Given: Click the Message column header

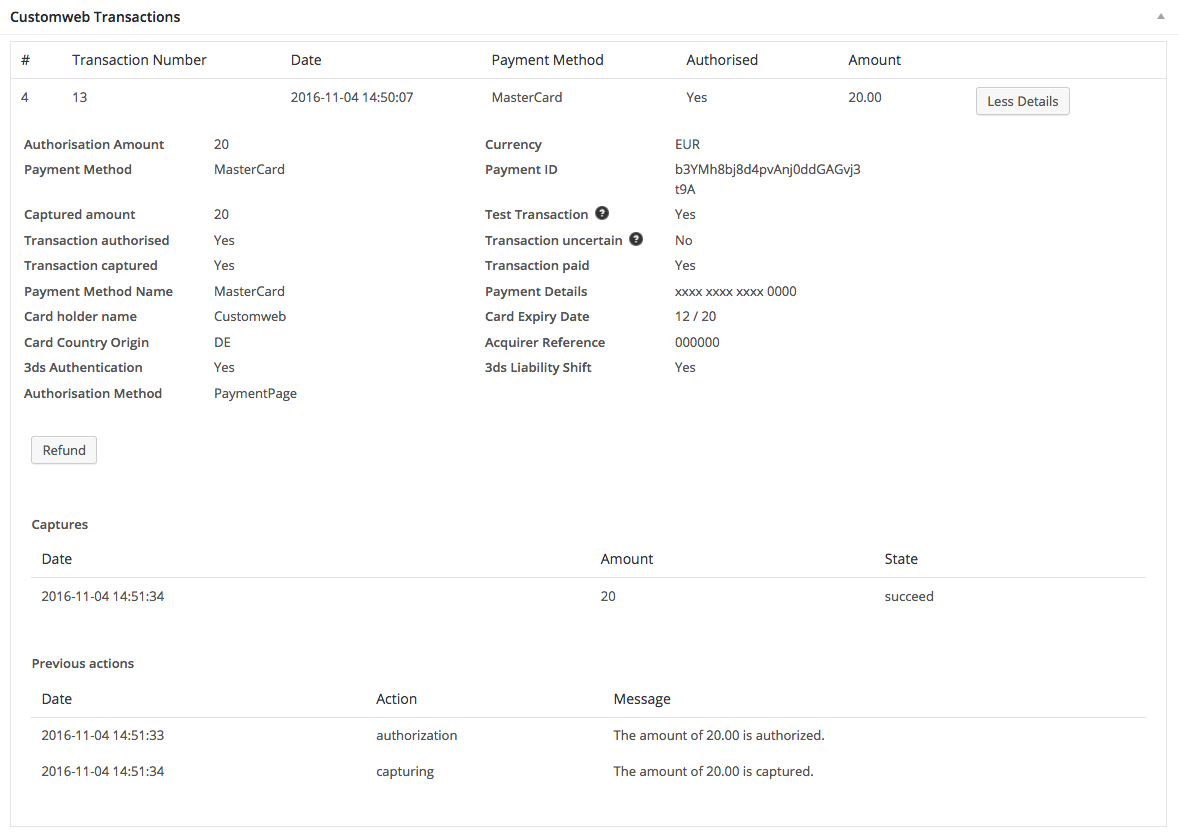Looking at the screenshot, I should coord(642,699).
